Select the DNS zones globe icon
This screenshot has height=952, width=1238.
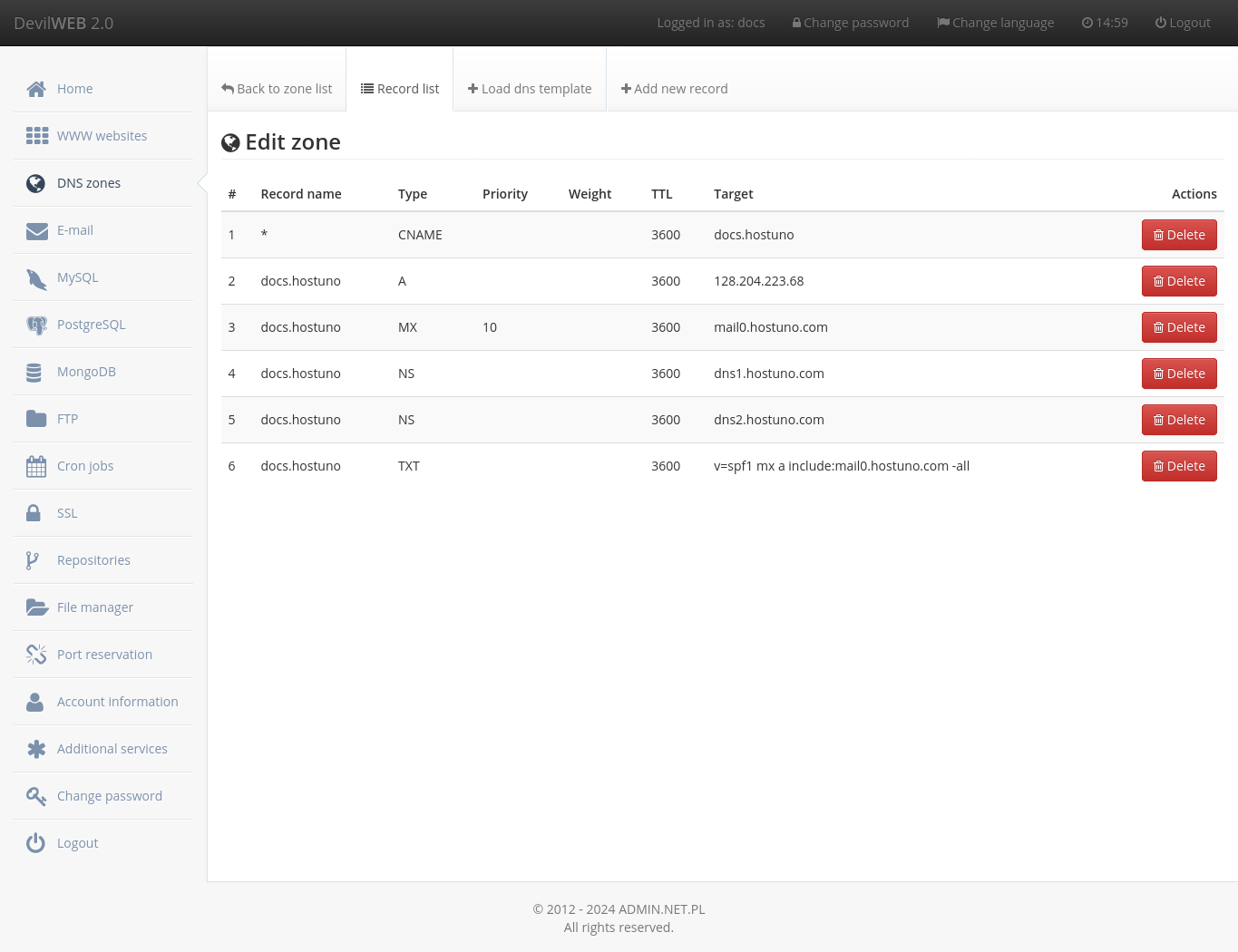(x=35, y=182)
